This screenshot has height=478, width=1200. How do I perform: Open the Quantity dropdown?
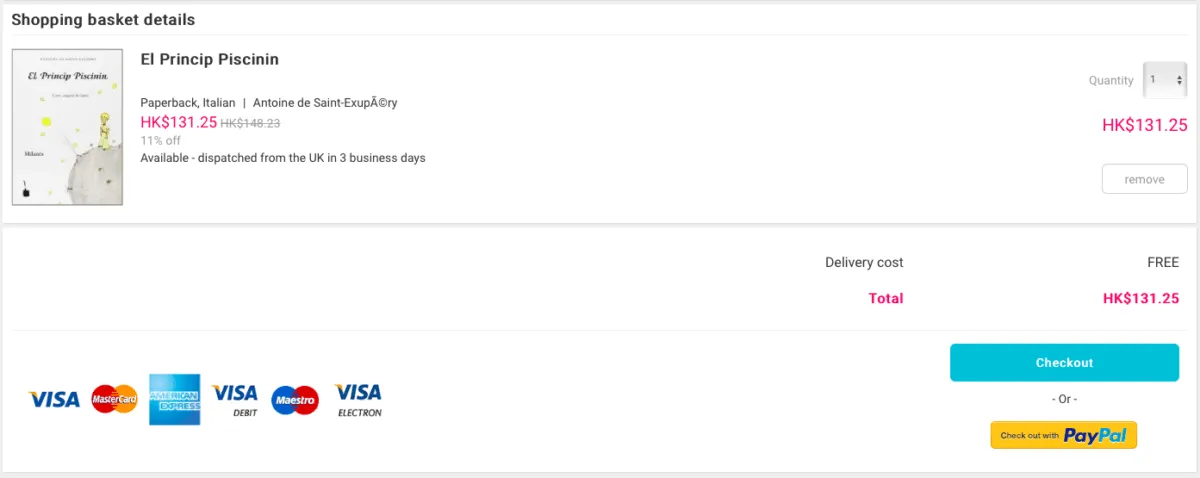click(x=1165, y=80)
